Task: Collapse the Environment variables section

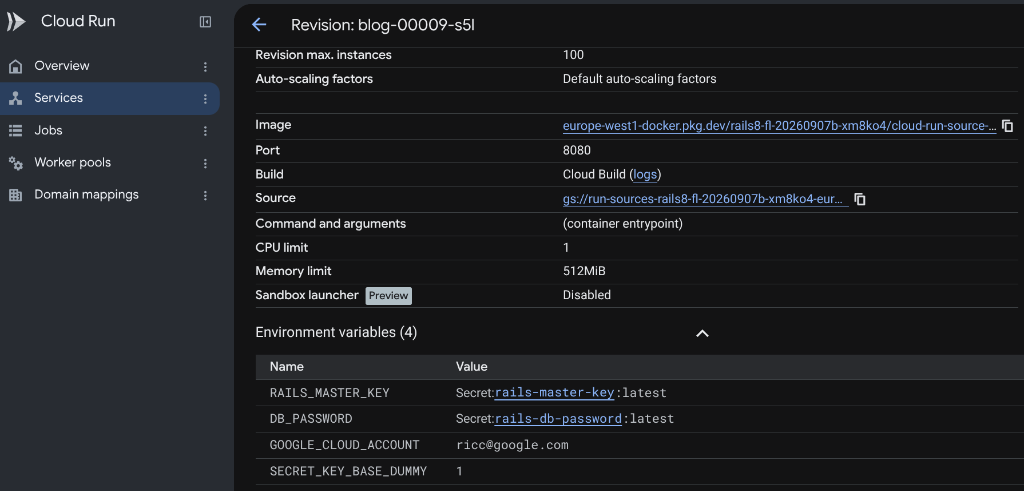Action: coord(702,333)
